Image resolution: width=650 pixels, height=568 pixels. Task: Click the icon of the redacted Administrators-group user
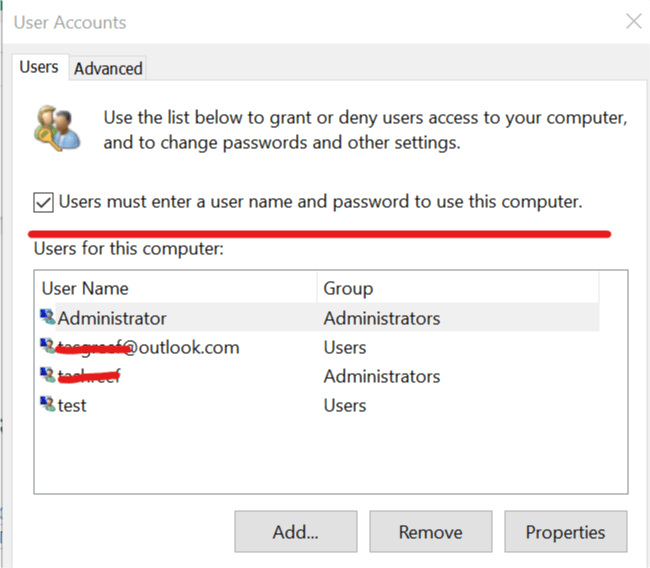coord(48,375)
